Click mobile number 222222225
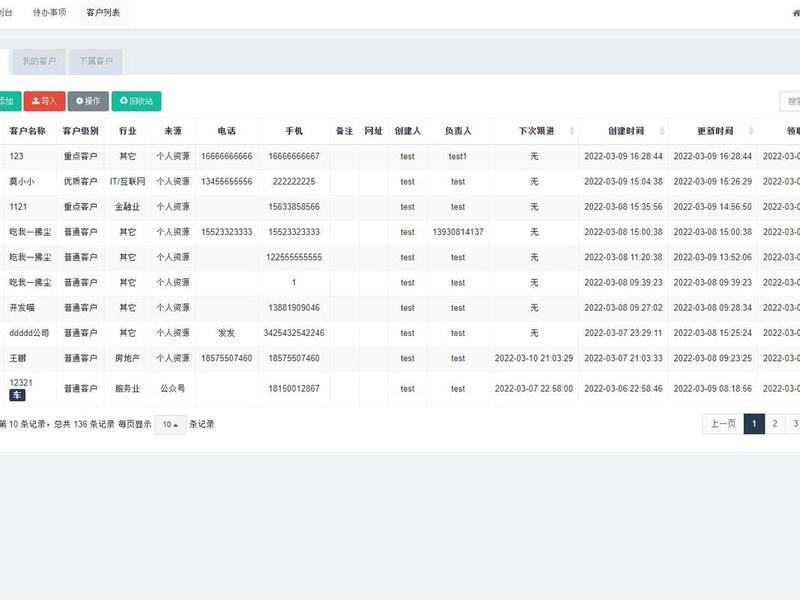 pyautogui.click(x=294, y=182)
